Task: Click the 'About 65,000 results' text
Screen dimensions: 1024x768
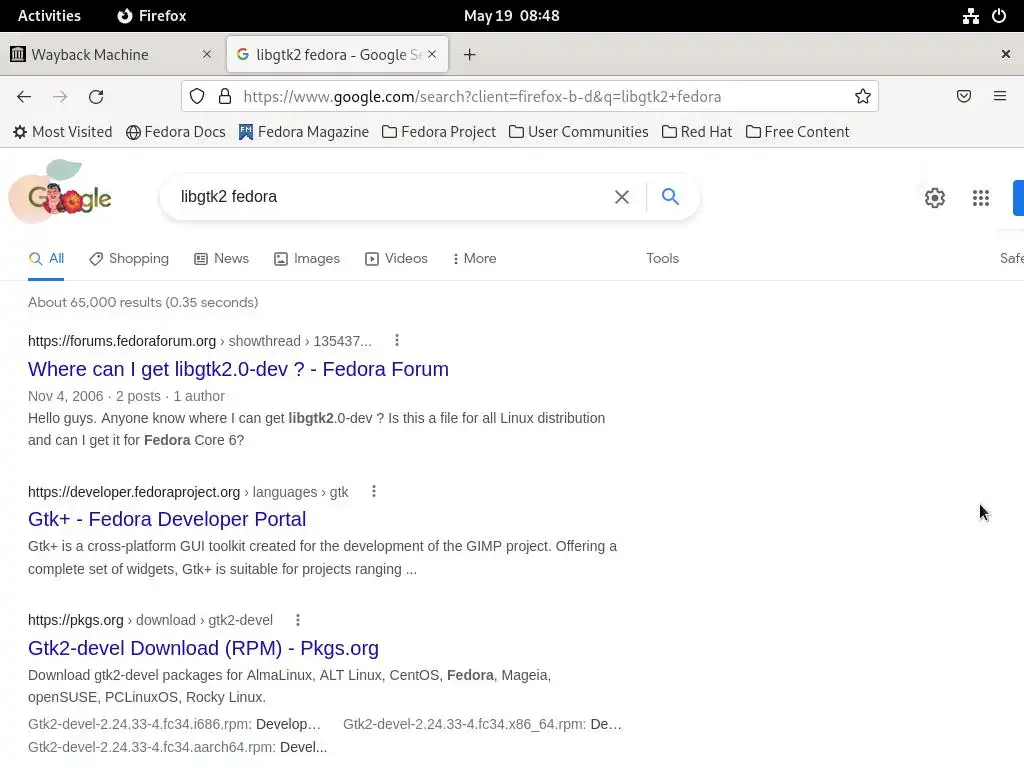Action: tap(143, 302)
